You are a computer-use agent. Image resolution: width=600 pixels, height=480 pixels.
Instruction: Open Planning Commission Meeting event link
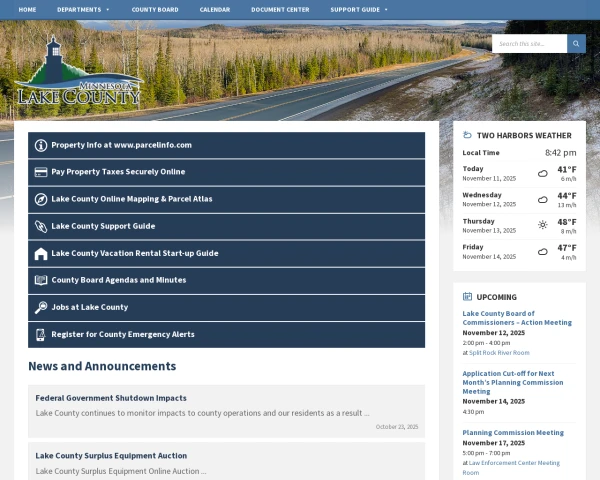(513, 433)
